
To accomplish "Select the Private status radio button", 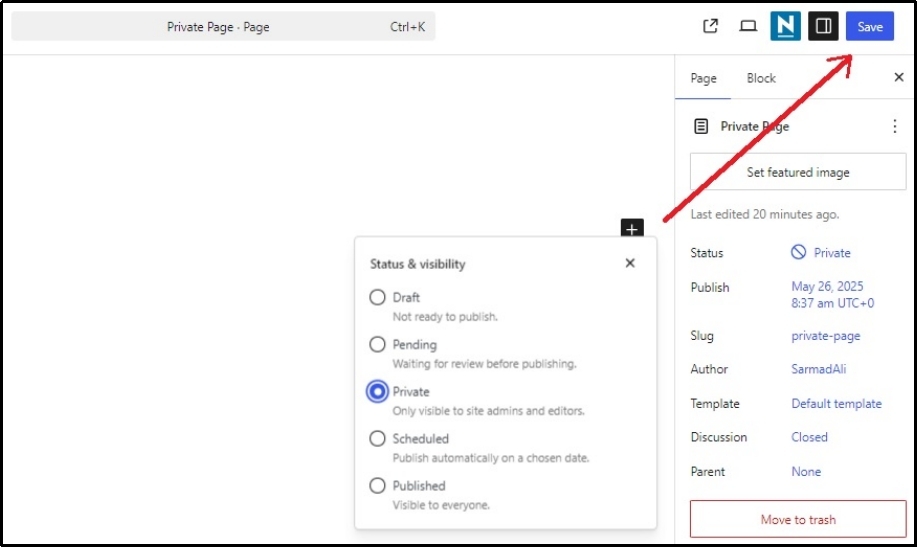I will pos(377,391).
